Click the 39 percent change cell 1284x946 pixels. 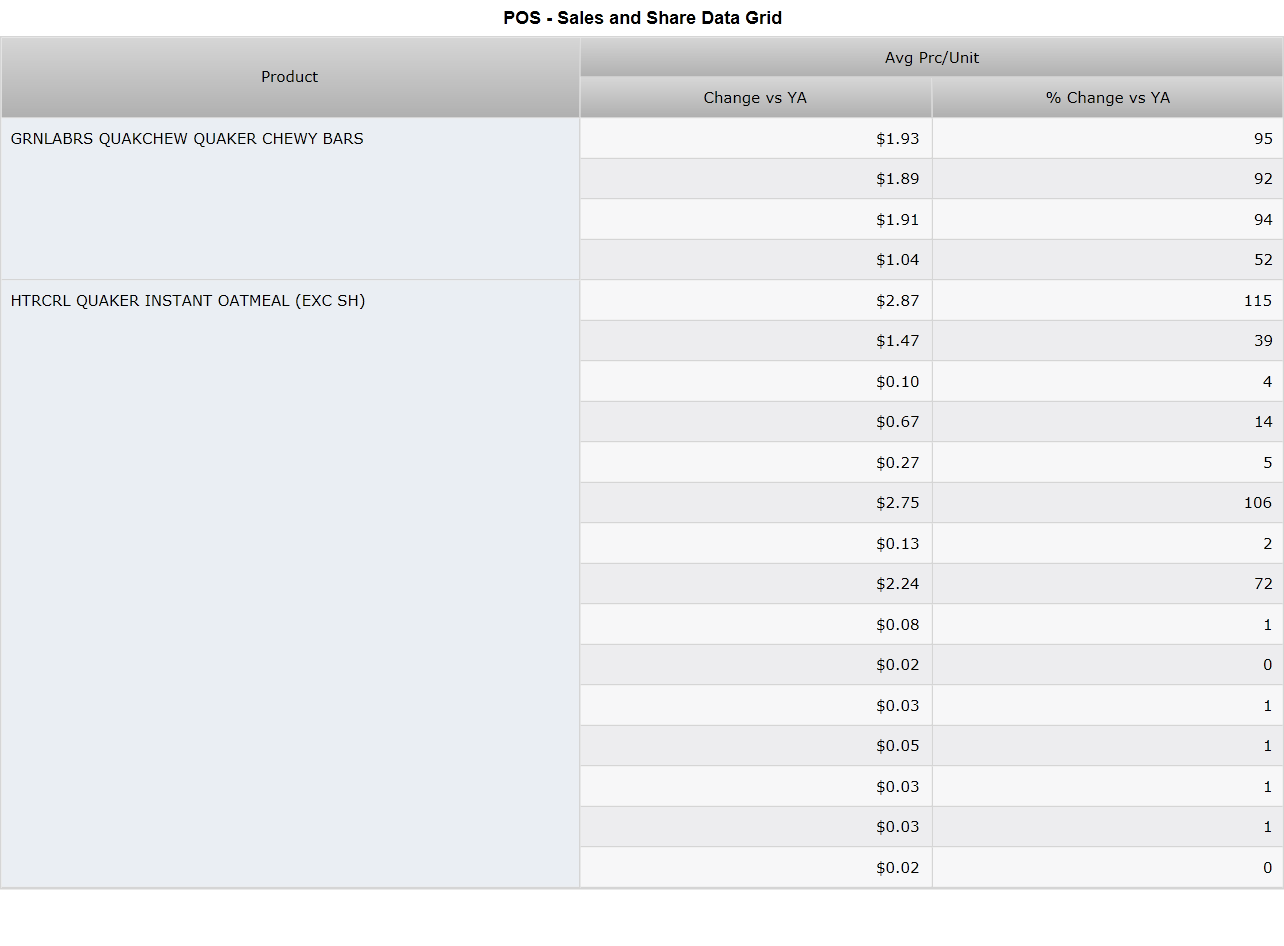(1108, 341)
